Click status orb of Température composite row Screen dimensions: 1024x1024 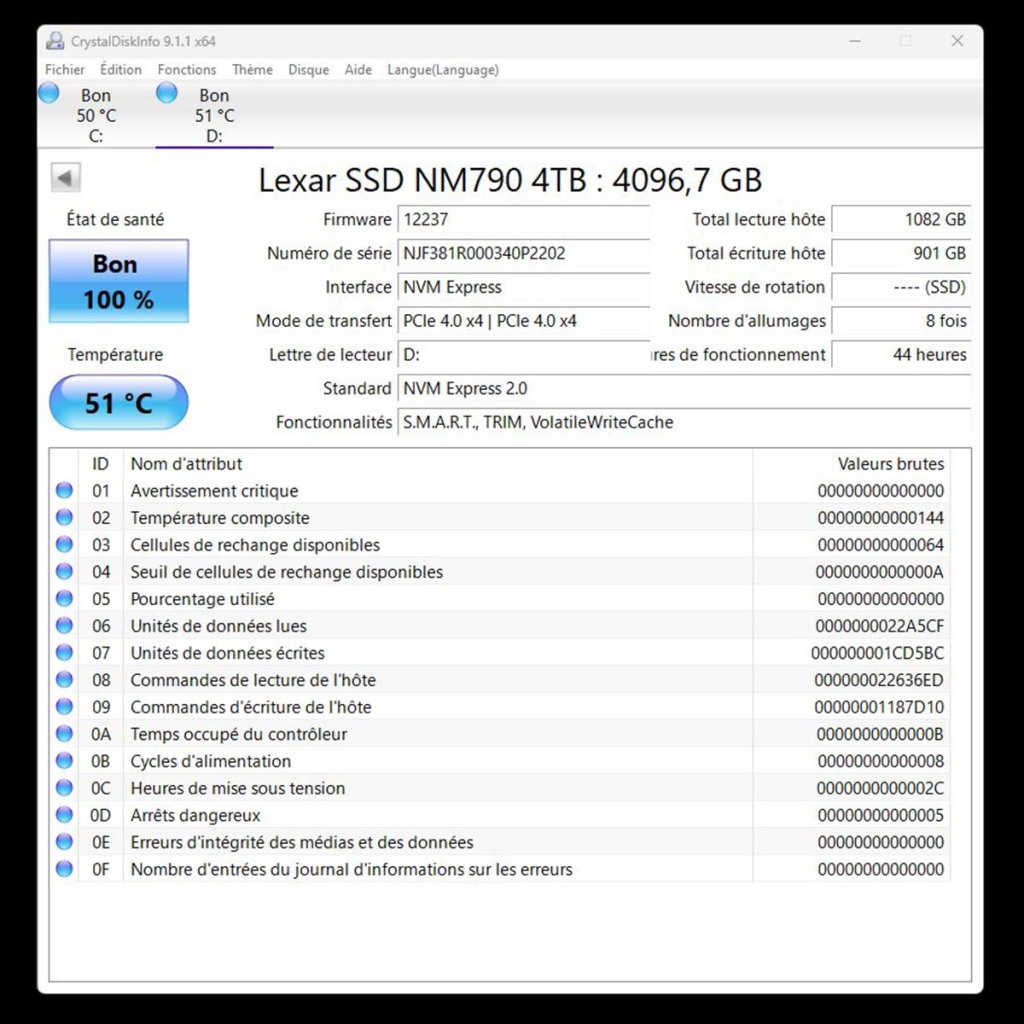click(64, 517)
